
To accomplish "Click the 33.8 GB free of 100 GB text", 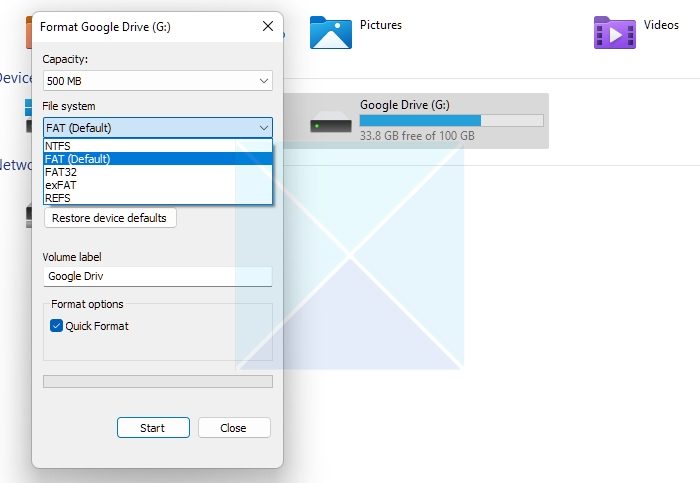I will tap(417, 136).
